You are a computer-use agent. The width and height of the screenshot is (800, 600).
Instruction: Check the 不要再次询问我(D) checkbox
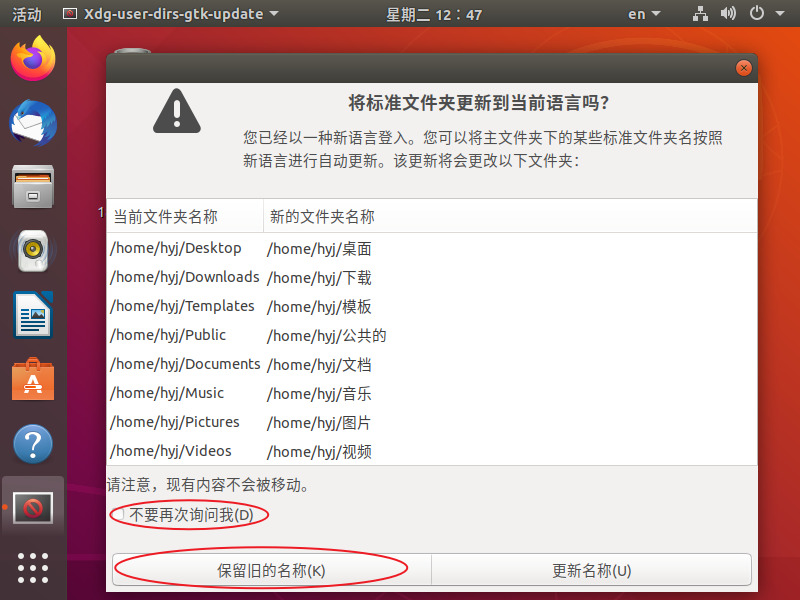119,514
